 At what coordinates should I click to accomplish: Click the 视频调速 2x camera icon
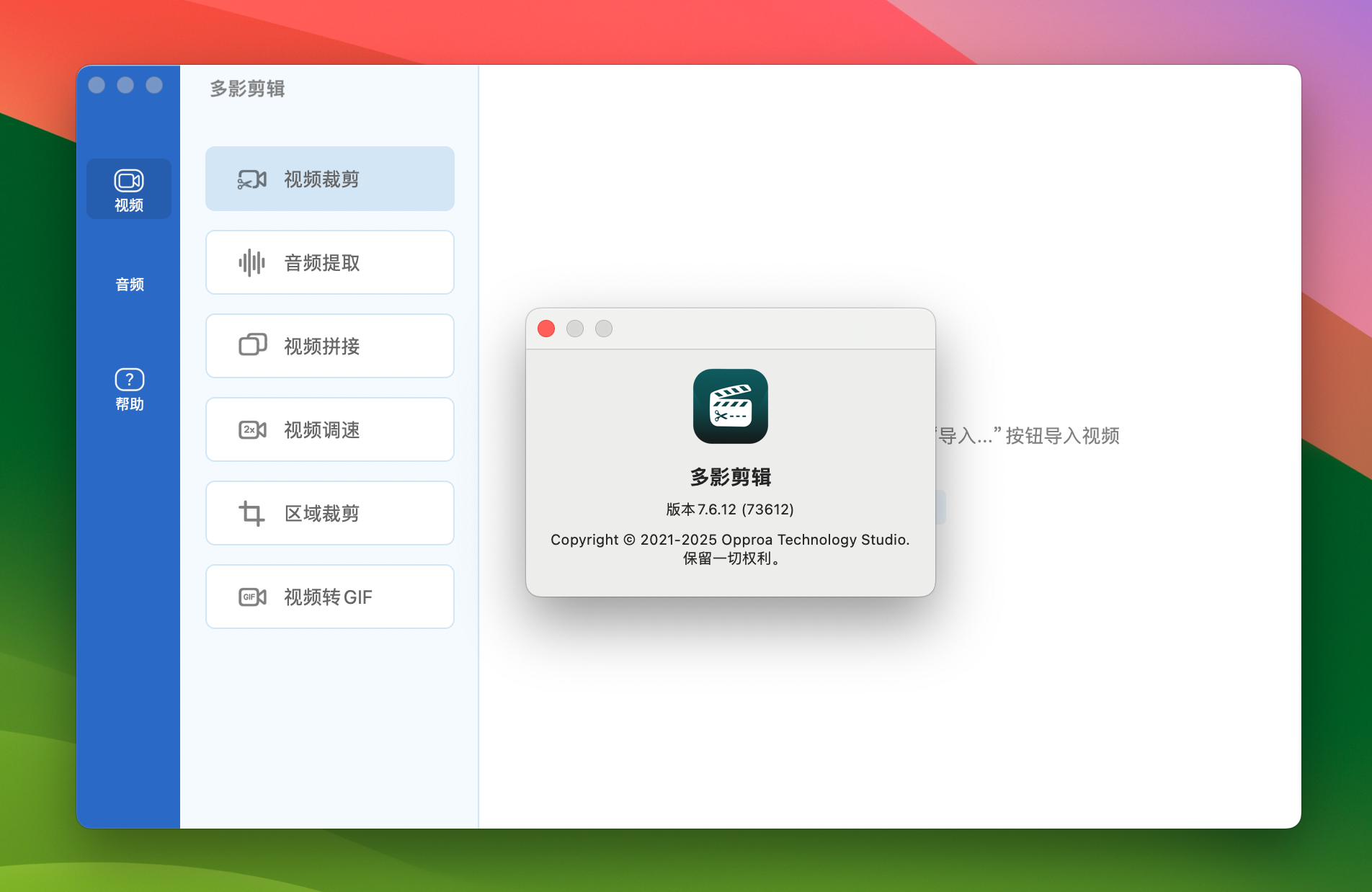point(252,430)
